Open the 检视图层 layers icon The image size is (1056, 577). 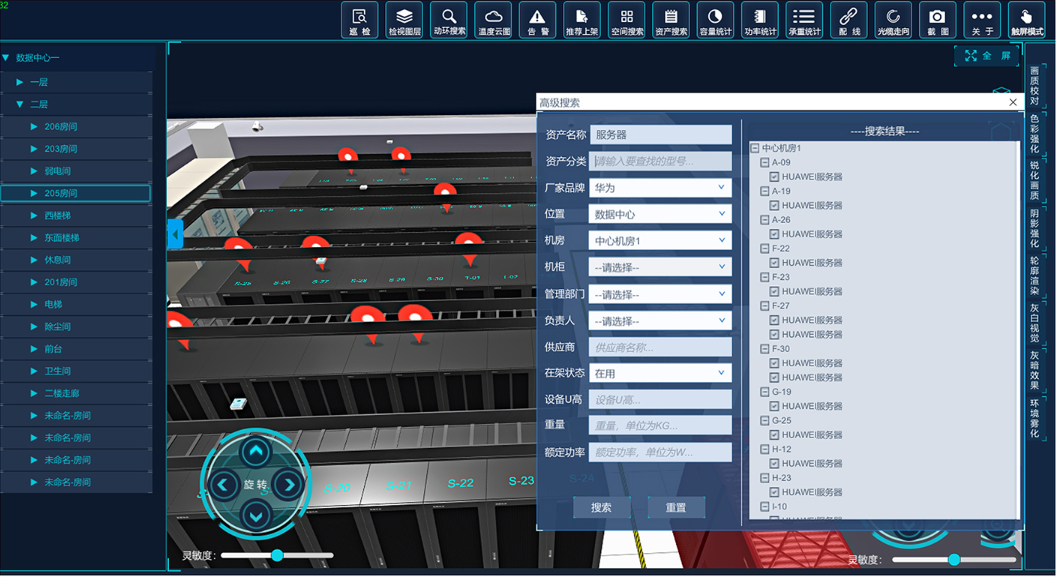pyautogui.click(x=404, y=20)
